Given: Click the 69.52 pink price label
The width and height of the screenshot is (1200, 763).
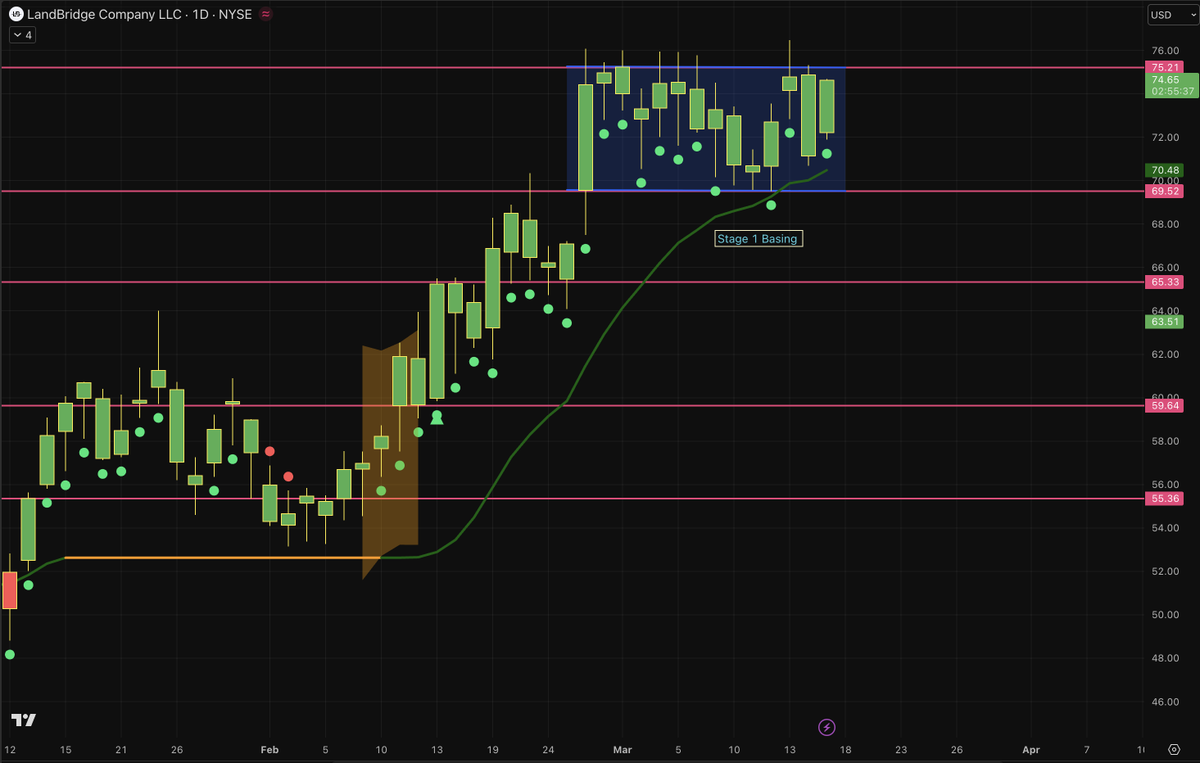Looking at the screenshot, I should tap(1166, 190).
